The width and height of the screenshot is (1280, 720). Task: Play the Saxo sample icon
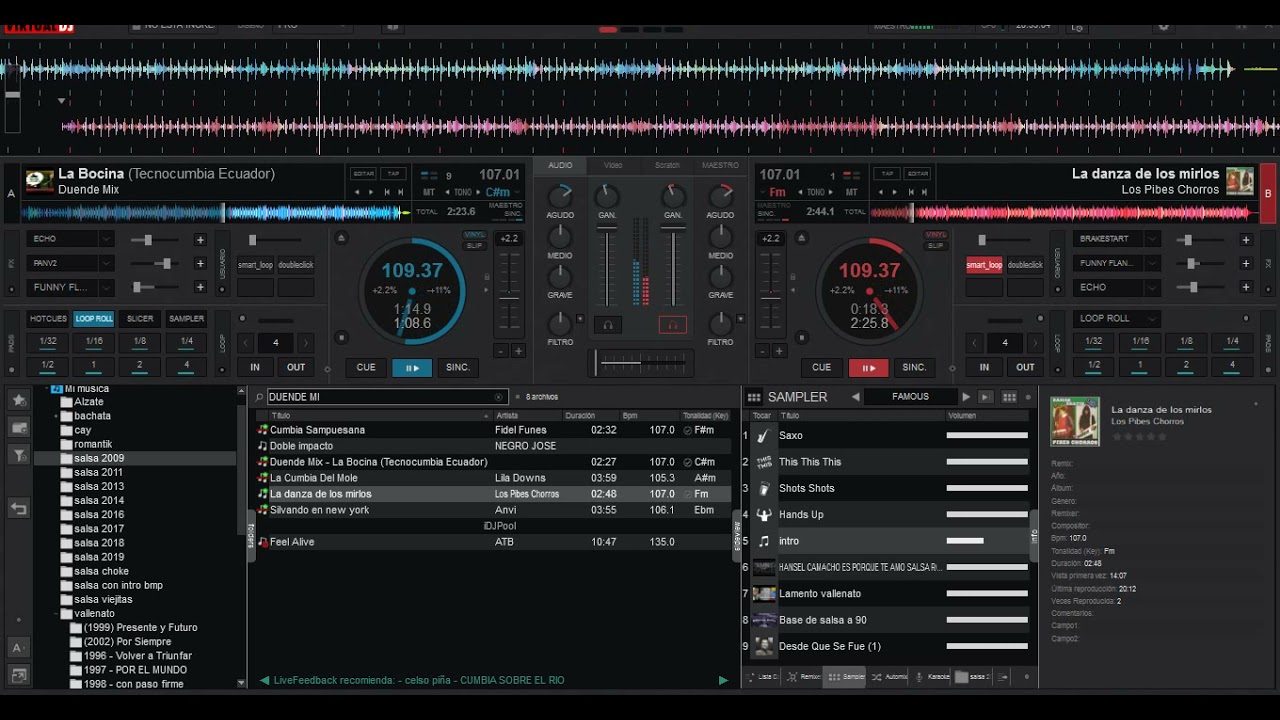[764, 436]
